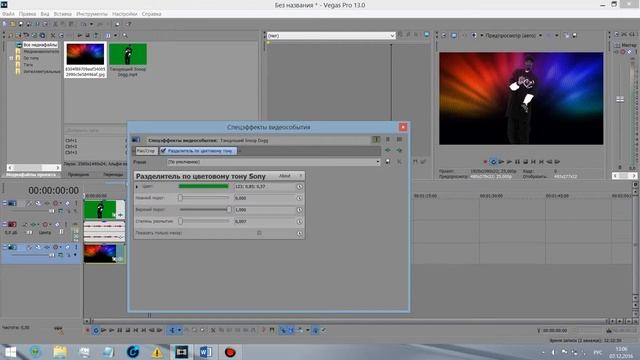The image size is (640, 360).
Task: Animate the blur amount clock icon
Action: [x=299, y=222]
